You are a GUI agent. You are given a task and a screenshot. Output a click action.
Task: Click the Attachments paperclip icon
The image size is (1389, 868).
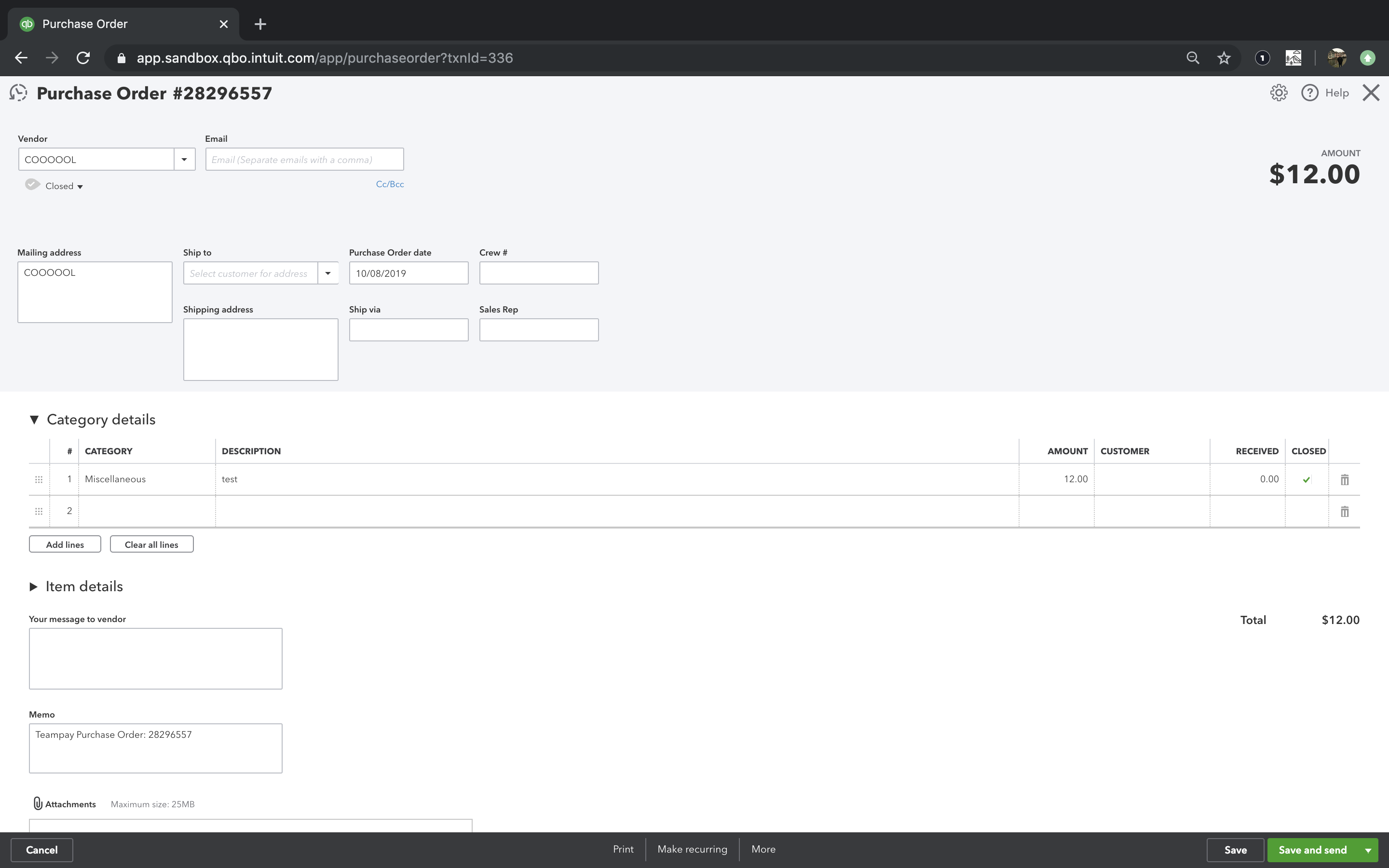38,803
